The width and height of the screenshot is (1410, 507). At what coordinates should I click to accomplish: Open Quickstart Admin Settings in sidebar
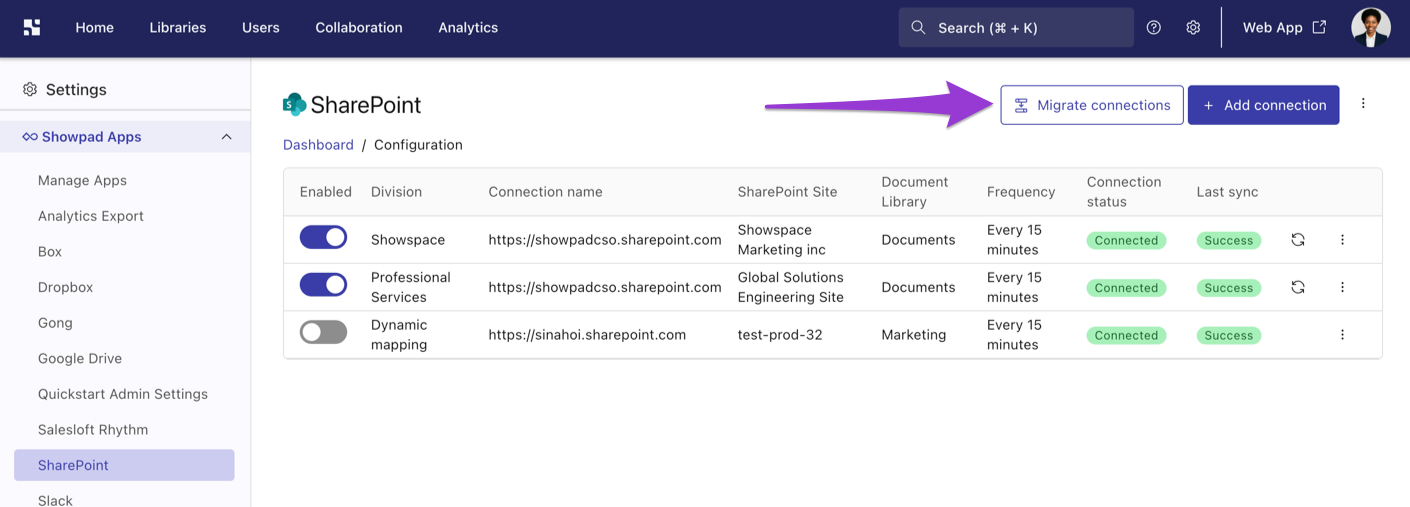[x=123, y=394]
